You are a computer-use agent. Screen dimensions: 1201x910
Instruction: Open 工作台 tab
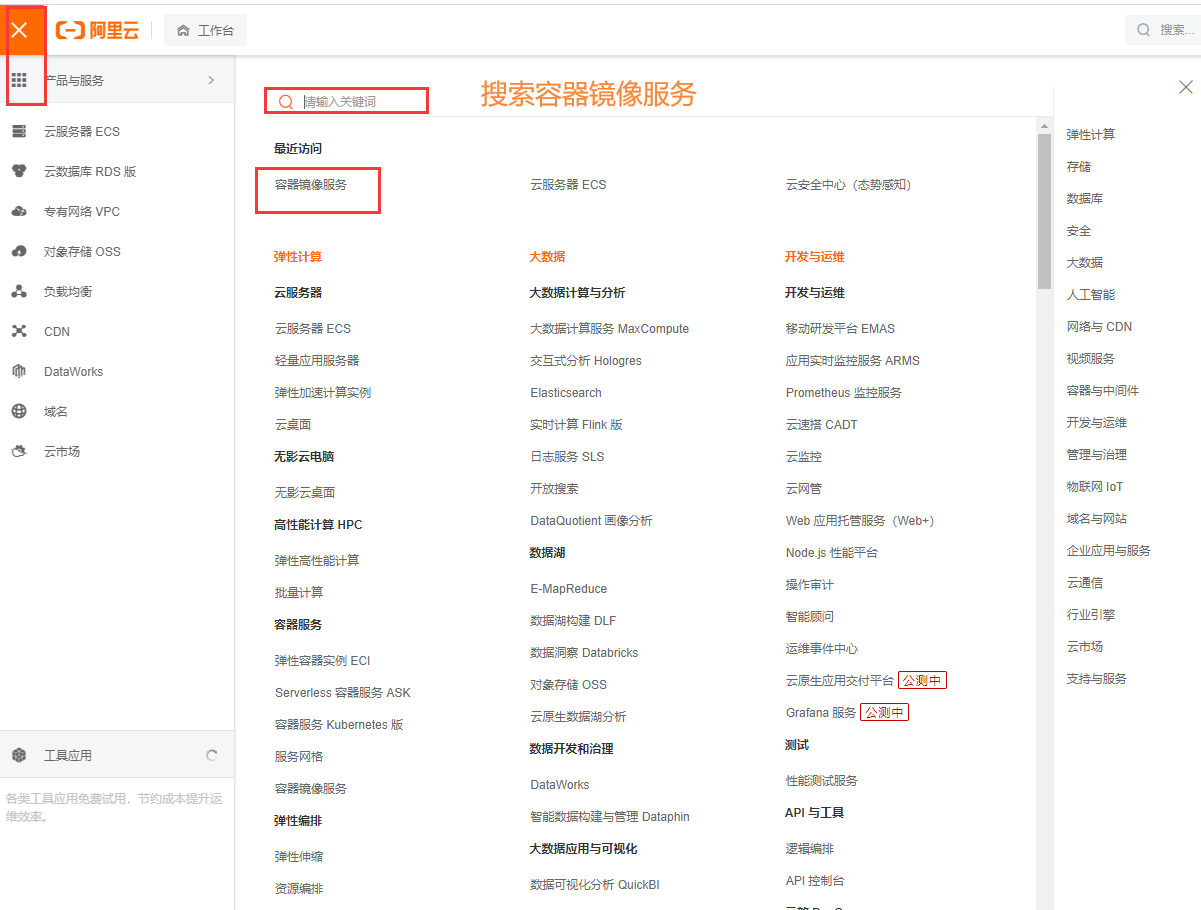click(205, 31)
